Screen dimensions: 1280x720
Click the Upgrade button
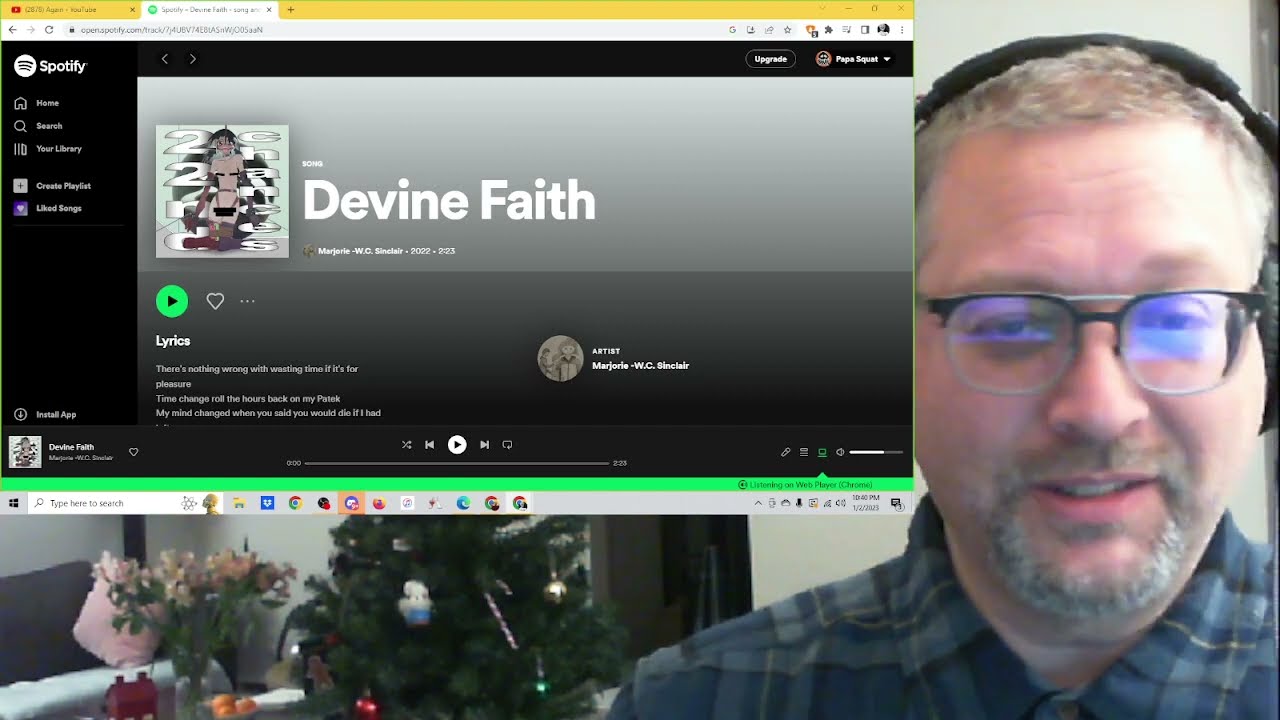[x=770, y=59]
